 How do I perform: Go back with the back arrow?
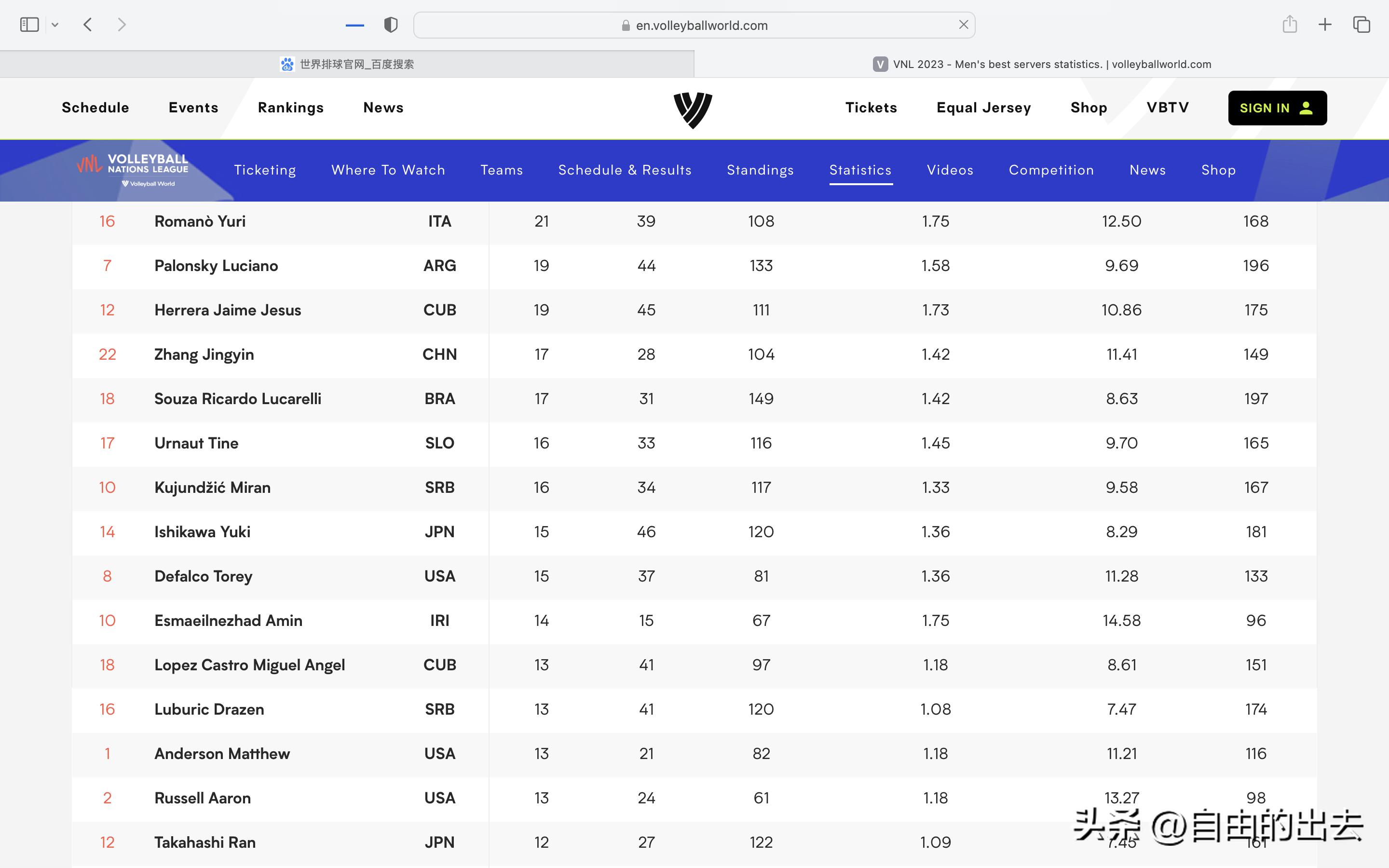[88, 25]
